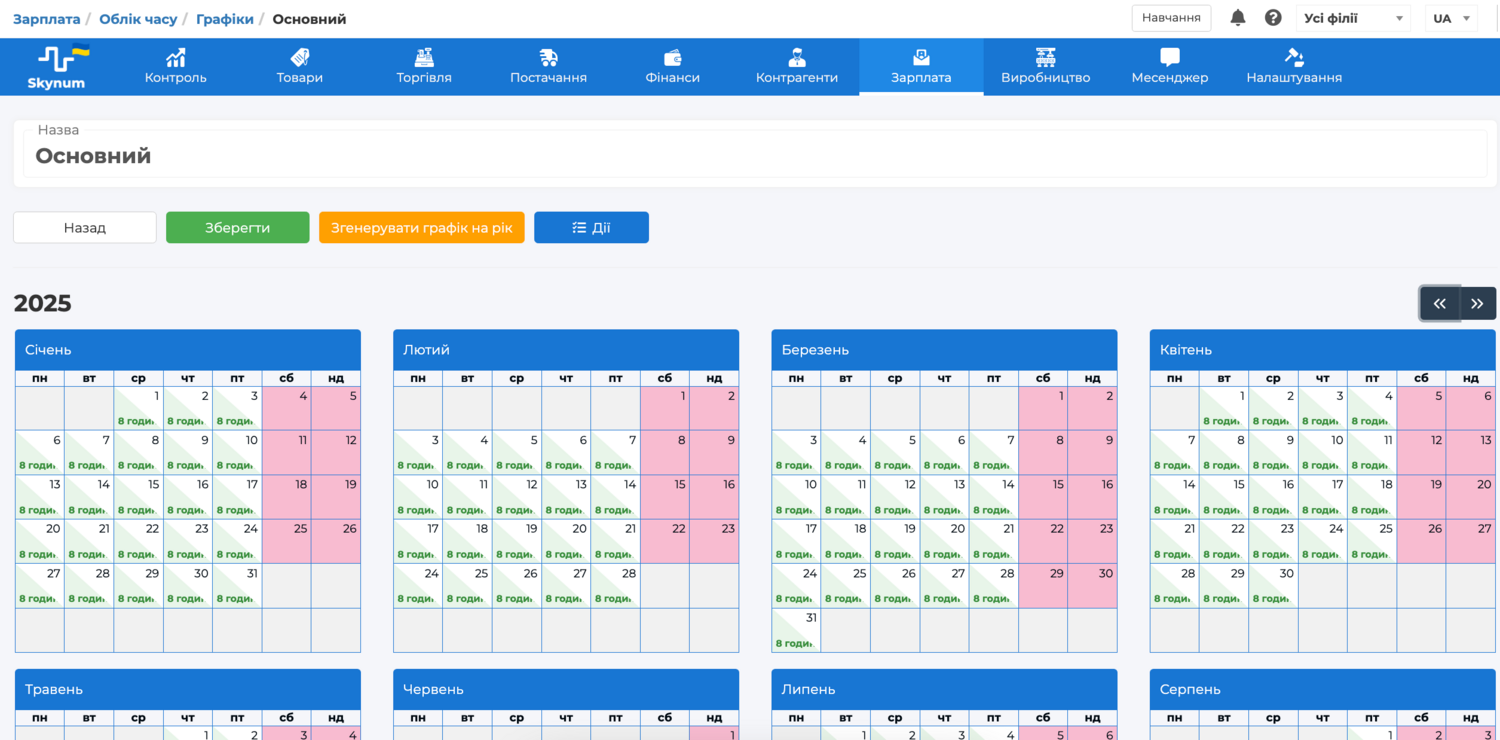
Task: Open the Товари tag icon
Action: [x=300, y=57]
